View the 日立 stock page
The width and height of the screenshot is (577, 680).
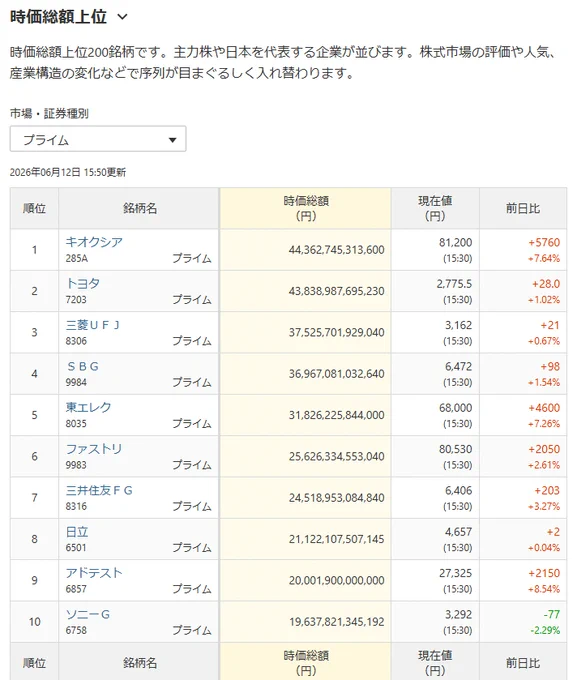[77, 532]
